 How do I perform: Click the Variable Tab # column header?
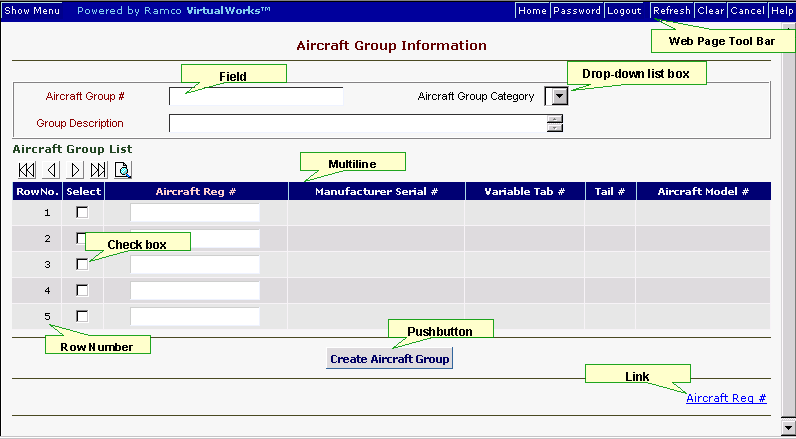click(525, 191)
